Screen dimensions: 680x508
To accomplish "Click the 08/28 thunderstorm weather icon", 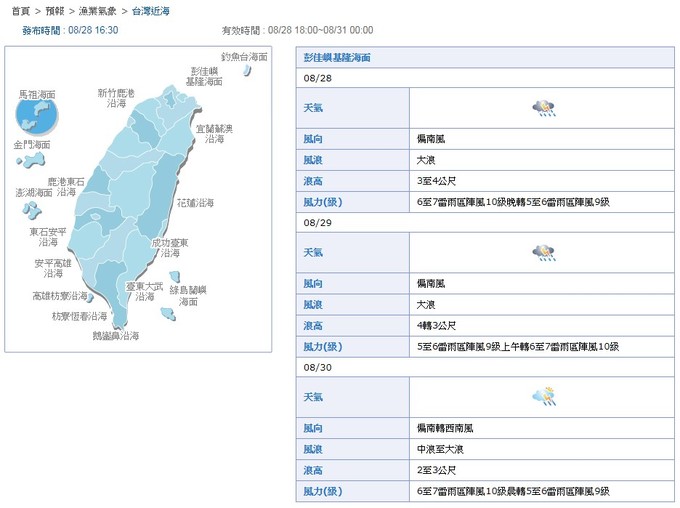I will (543, 107).
